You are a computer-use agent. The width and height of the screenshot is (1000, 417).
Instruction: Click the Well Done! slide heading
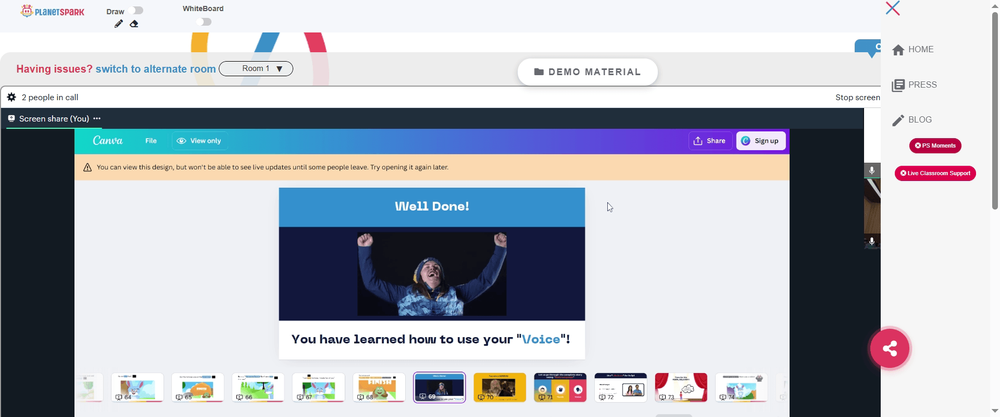click(432, 207)
